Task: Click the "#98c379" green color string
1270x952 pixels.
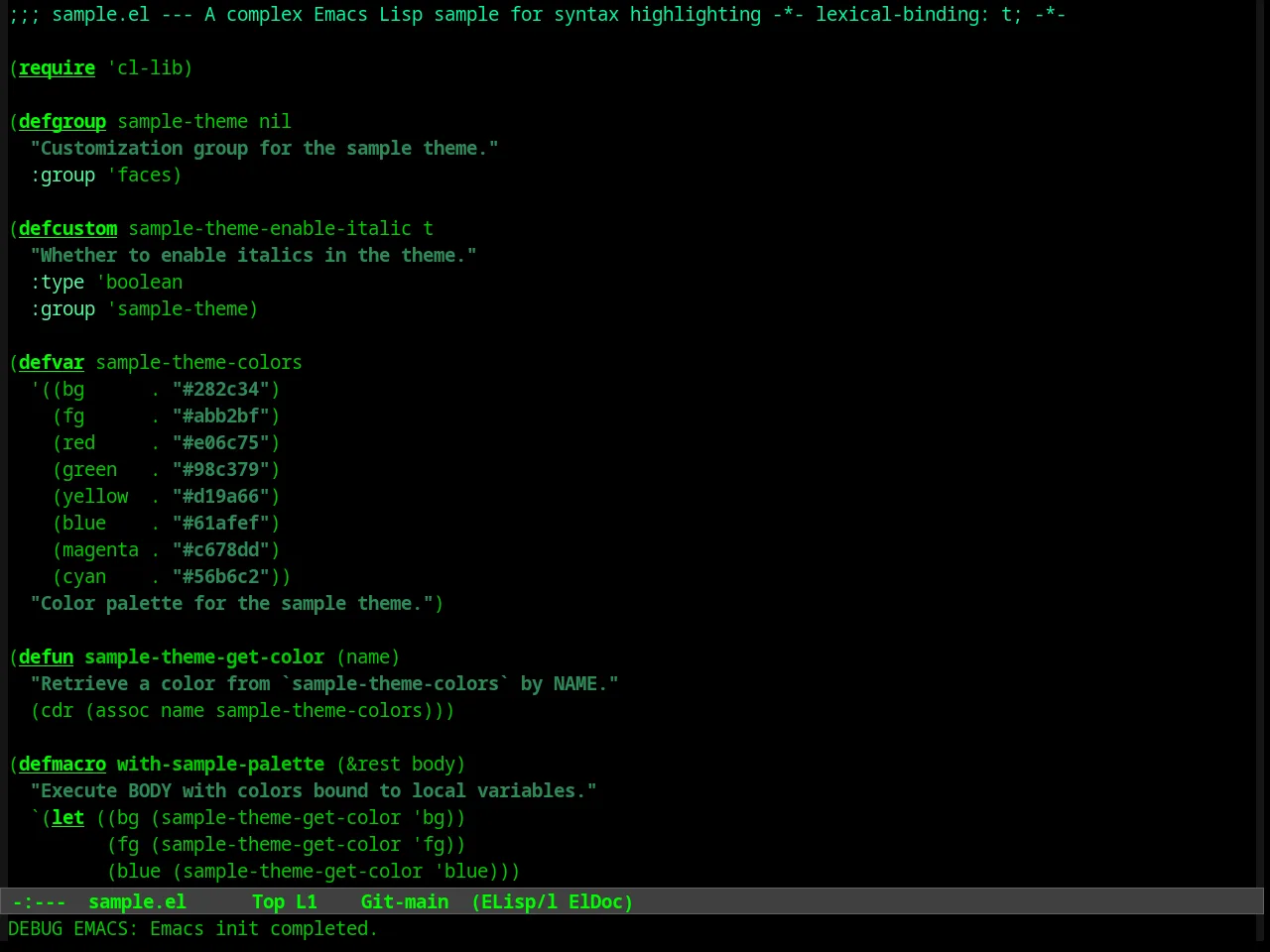Action: coord(221,469)
